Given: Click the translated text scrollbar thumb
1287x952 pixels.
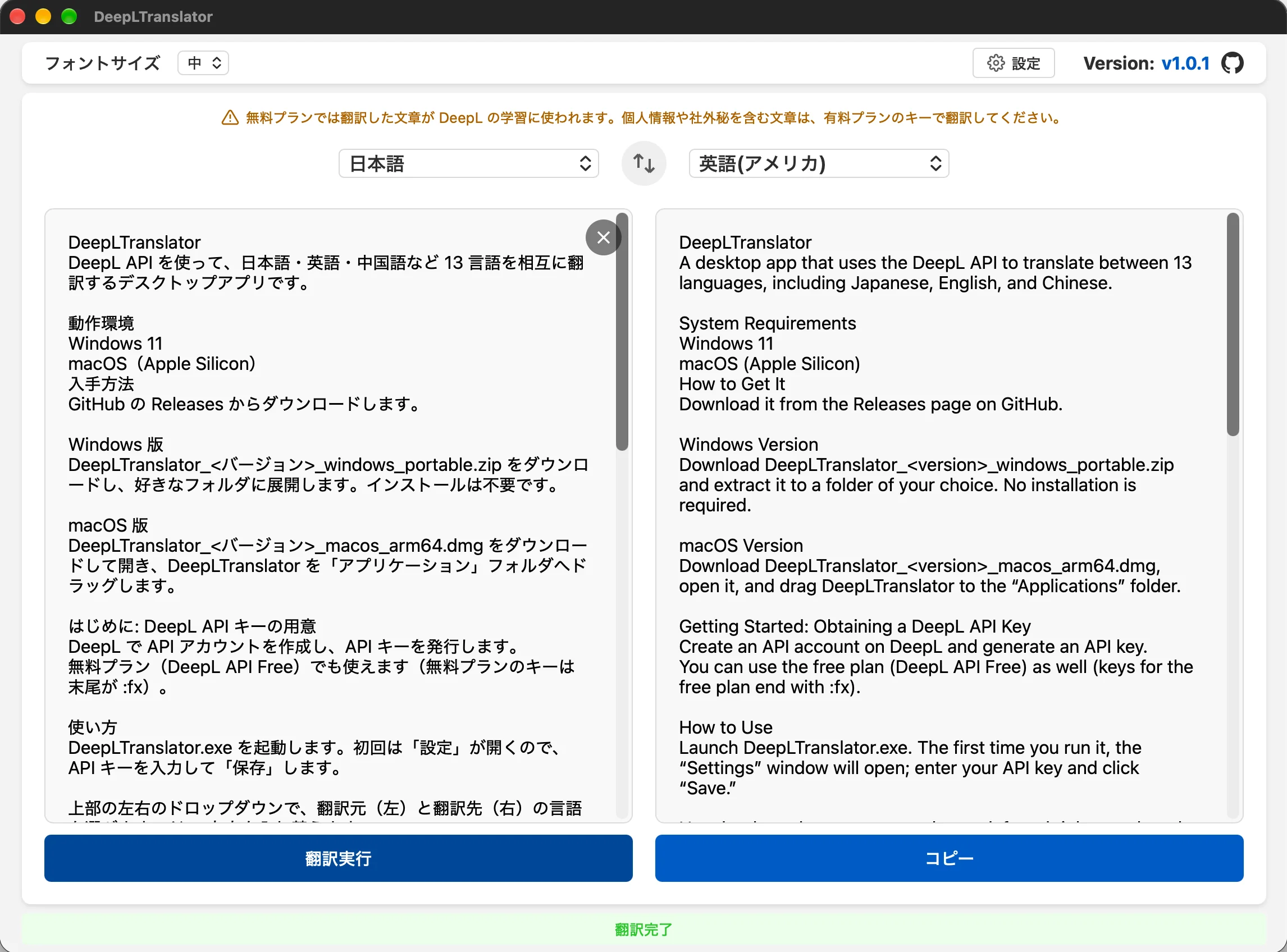Looking at the screenshot, I should point(1232,324).
